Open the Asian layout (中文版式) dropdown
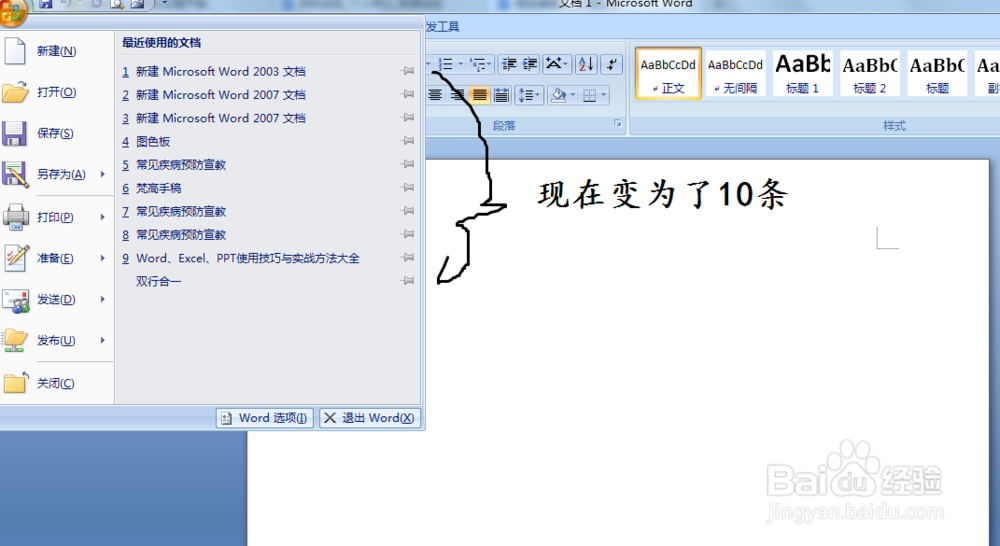Screen dimensions: 1000x546 (557, 64)
